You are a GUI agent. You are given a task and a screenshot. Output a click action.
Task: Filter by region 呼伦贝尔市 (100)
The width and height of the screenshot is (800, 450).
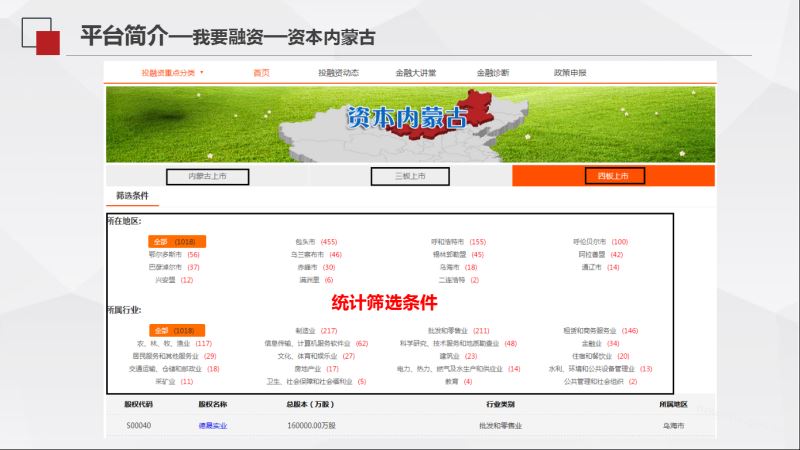600,242
